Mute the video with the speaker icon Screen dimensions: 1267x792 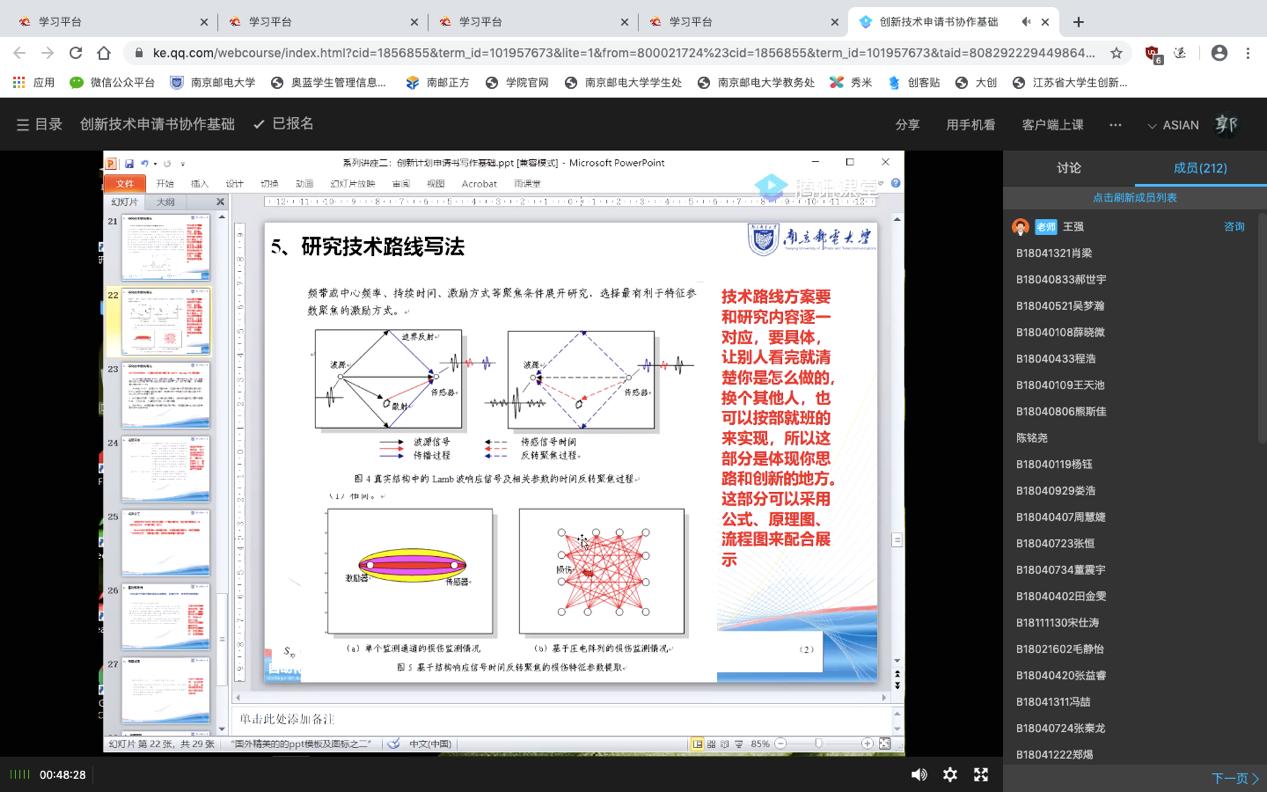pos(918,773)
